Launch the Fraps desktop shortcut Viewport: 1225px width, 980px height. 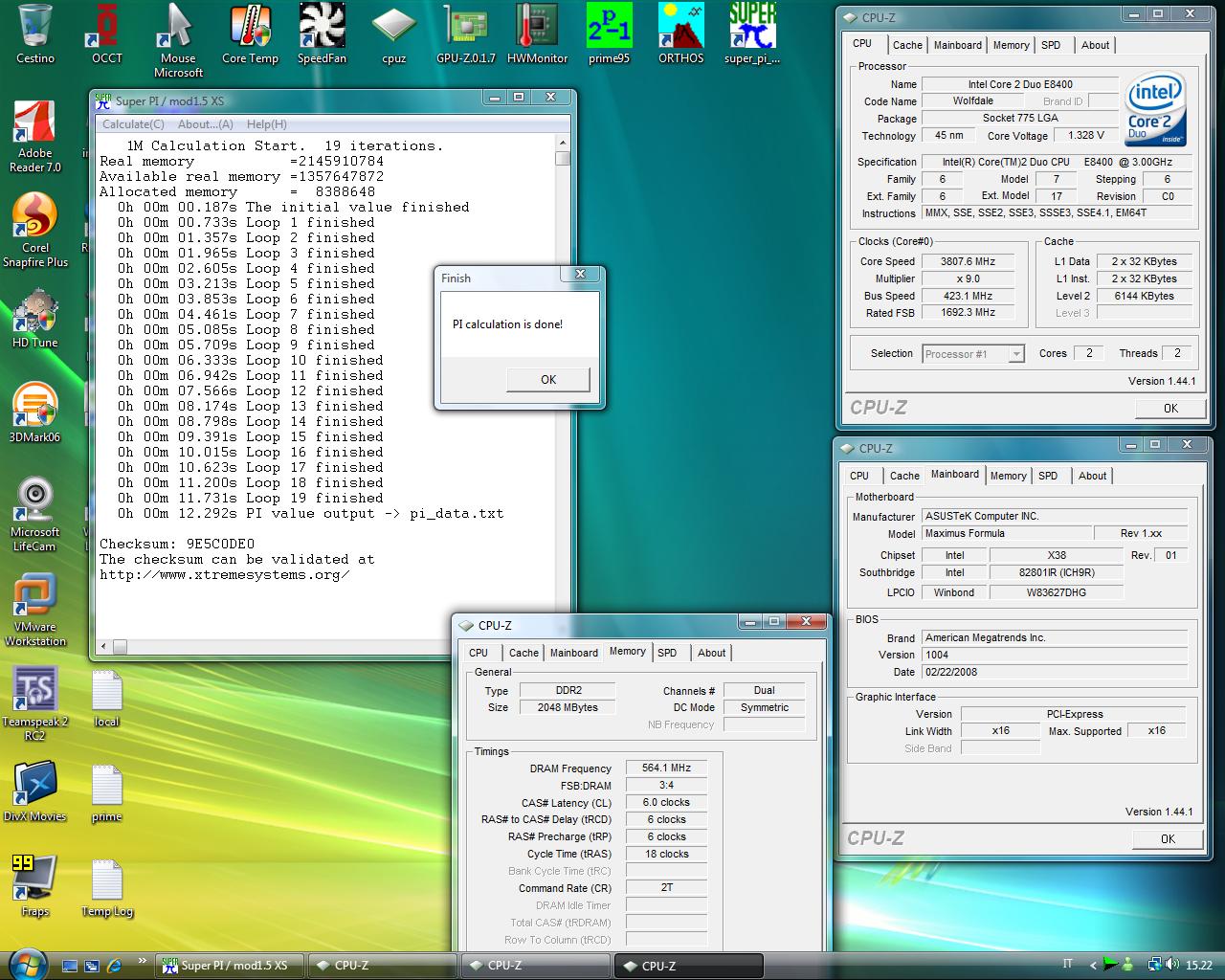[x=35, y=886]
